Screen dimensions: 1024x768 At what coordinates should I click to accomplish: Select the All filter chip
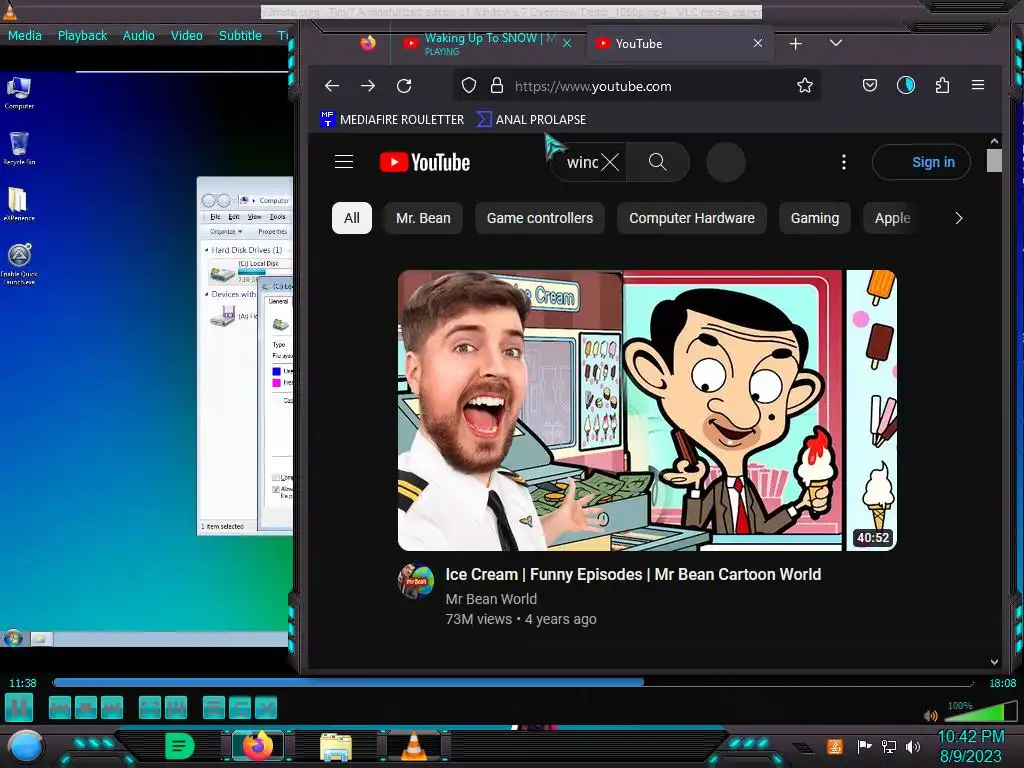[x=351, y=218]
